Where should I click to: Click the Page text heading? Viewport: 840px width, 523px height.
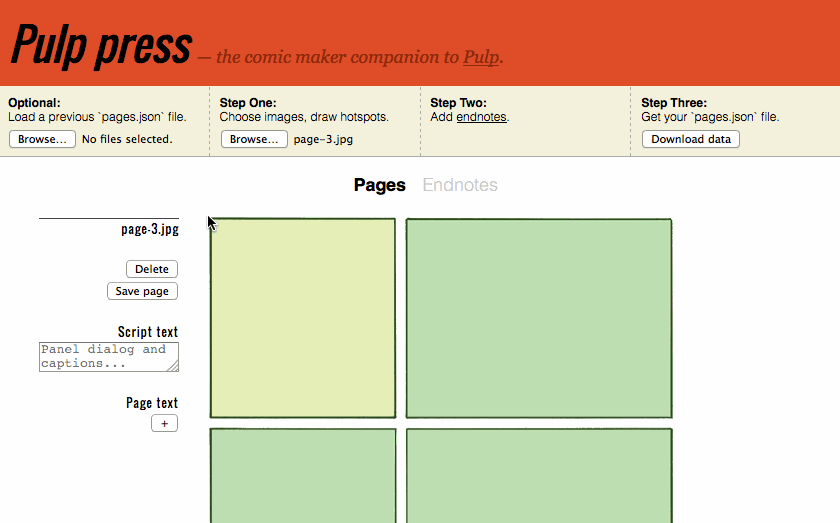pyautogui.click(x=152, y=403)
